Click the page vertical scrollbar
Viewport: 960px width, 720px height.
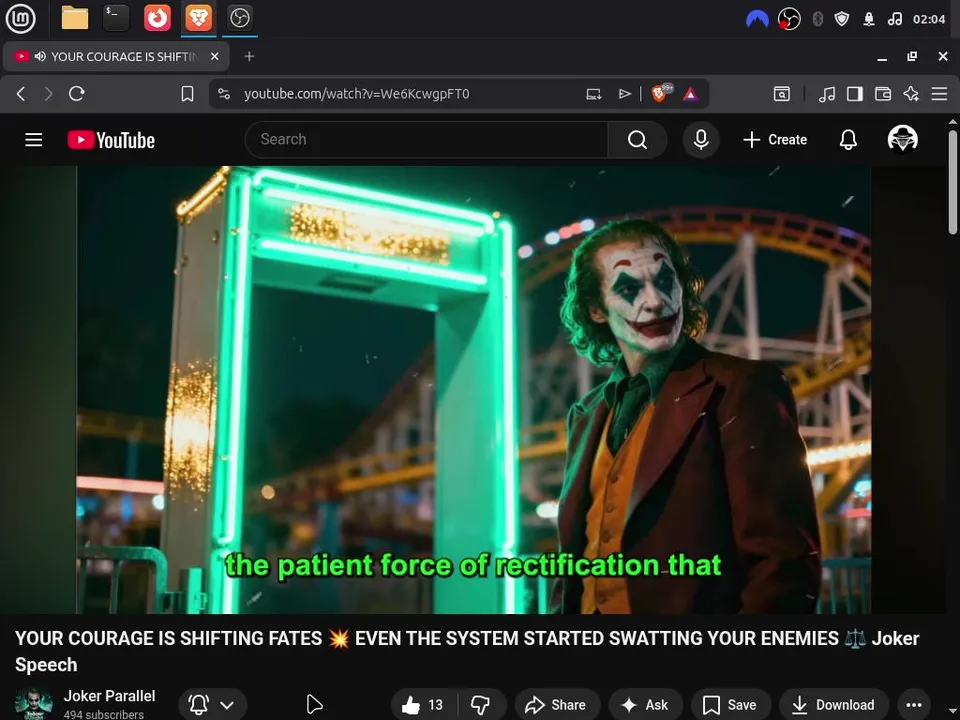click(953, 181)
